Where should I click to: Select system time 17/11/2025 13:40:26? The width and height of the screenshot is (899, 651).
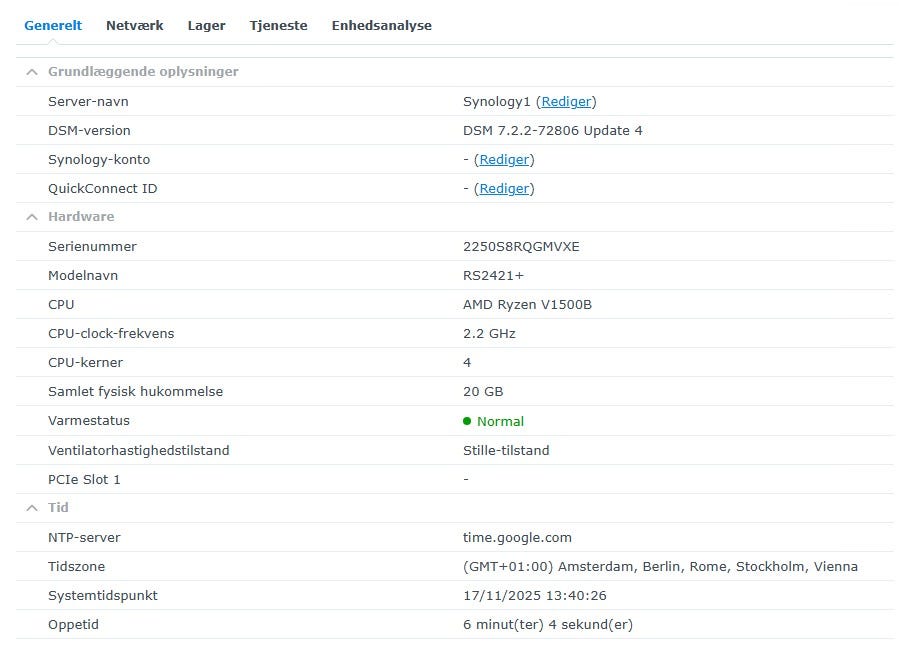point(534,596)
